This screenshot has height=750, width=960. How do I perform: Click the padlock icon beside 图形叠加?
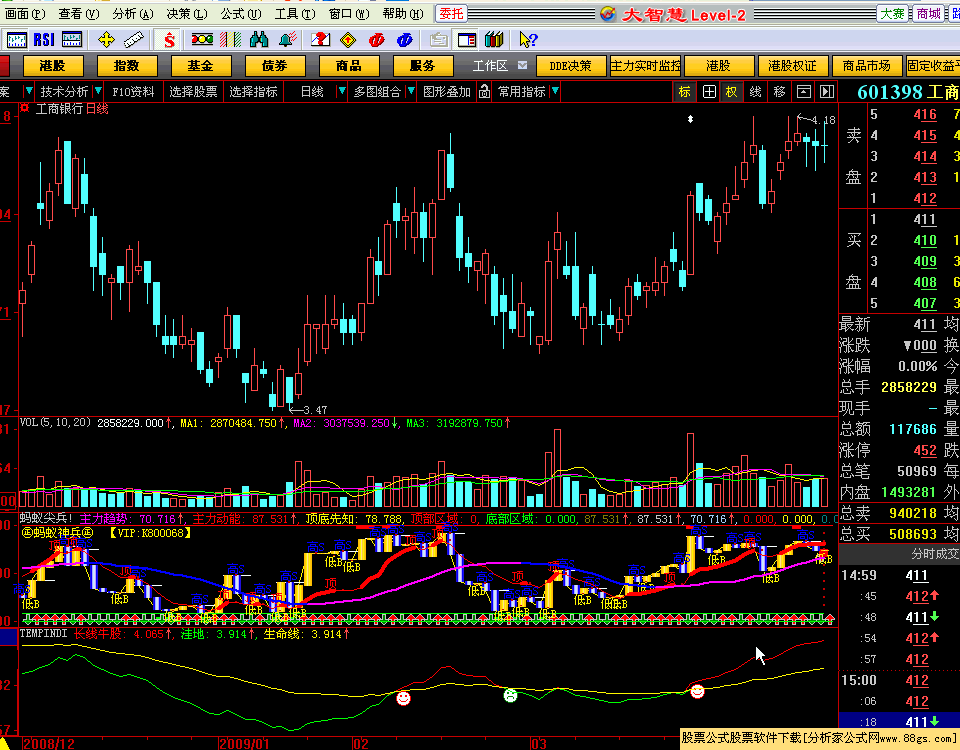484,91
